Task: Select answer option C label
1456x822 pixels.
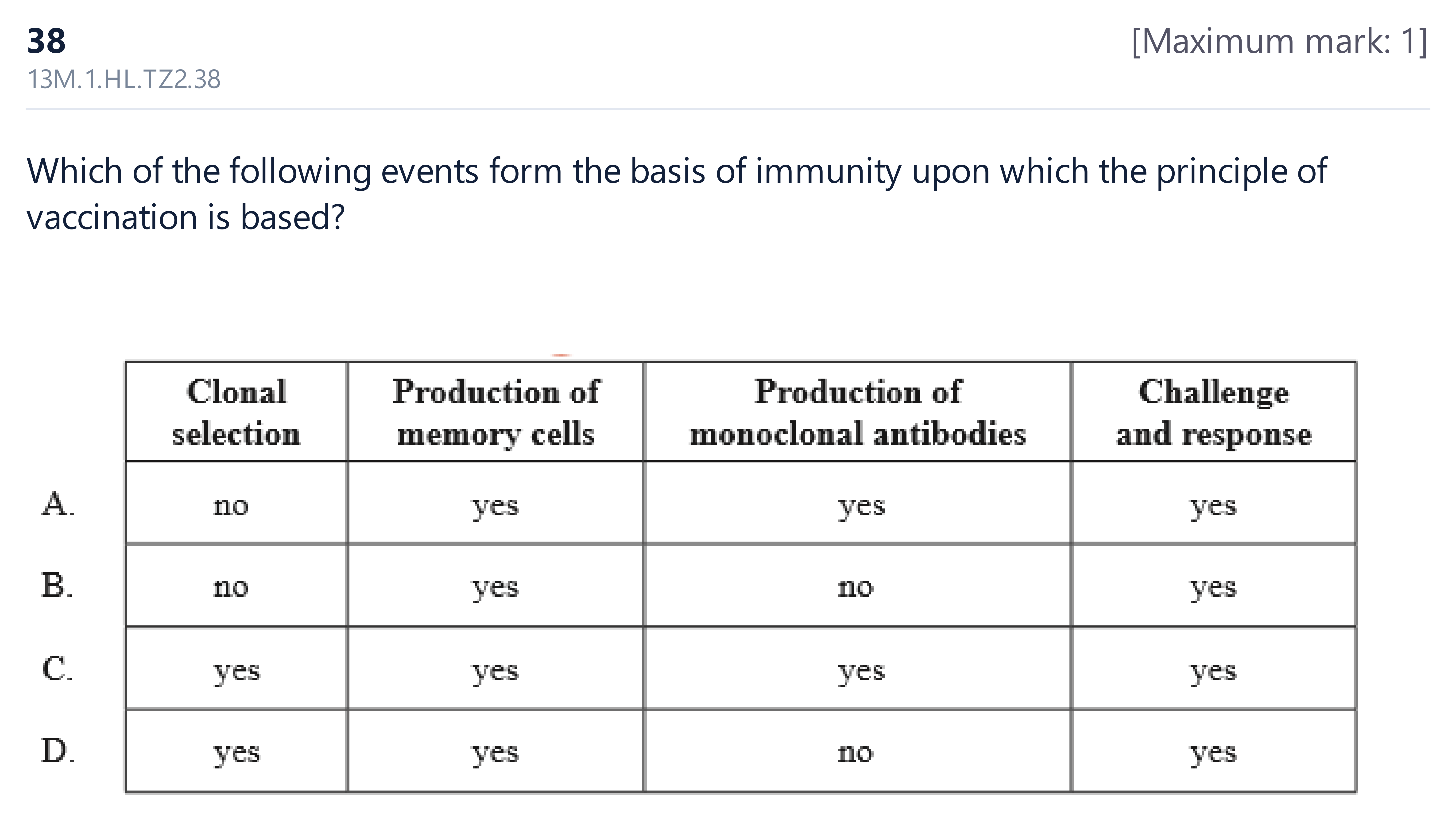Action: point(57,669)
